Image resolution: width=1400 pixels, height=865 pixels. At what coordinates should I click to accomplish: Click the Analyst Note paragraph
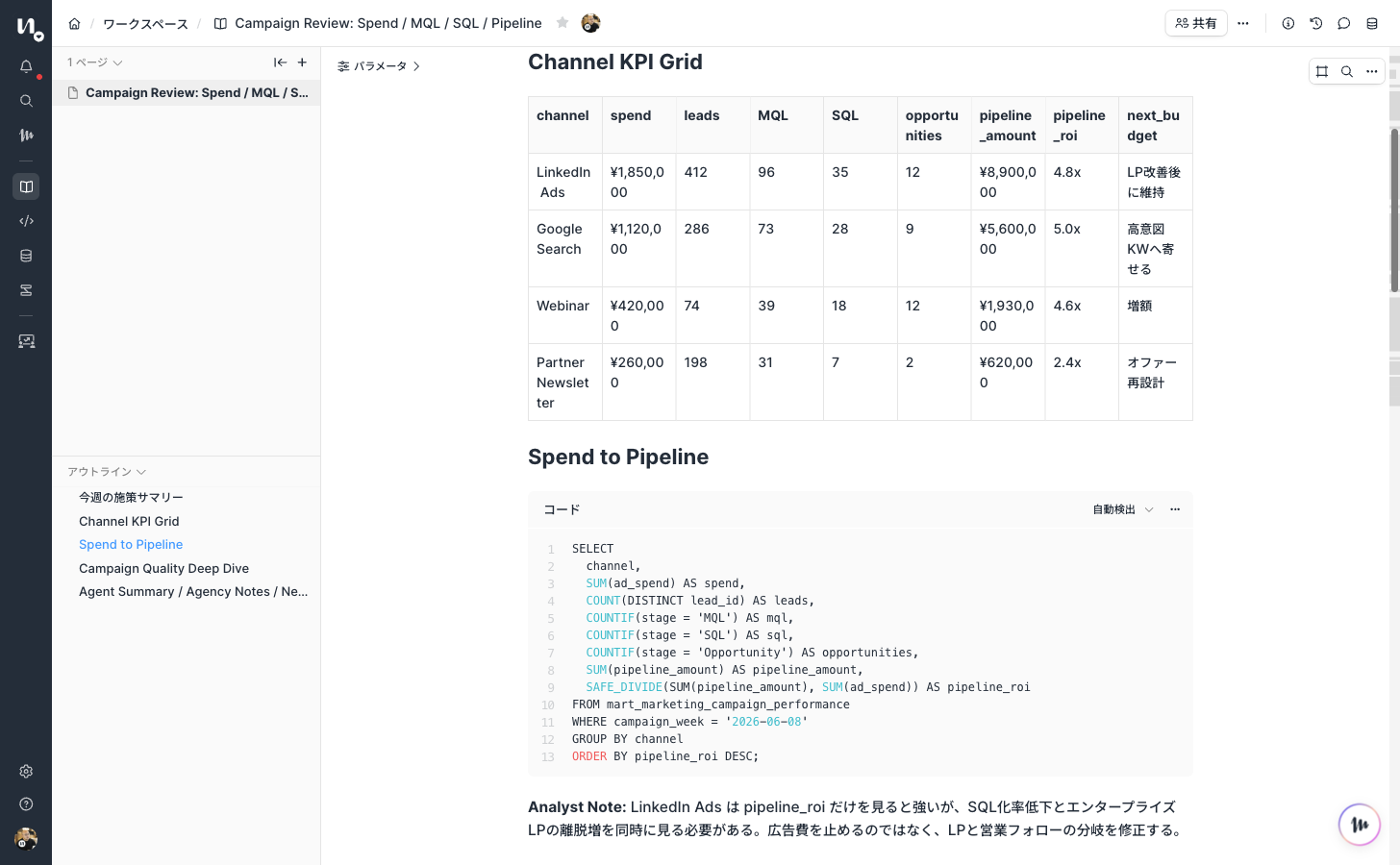[x=858, y=819]
